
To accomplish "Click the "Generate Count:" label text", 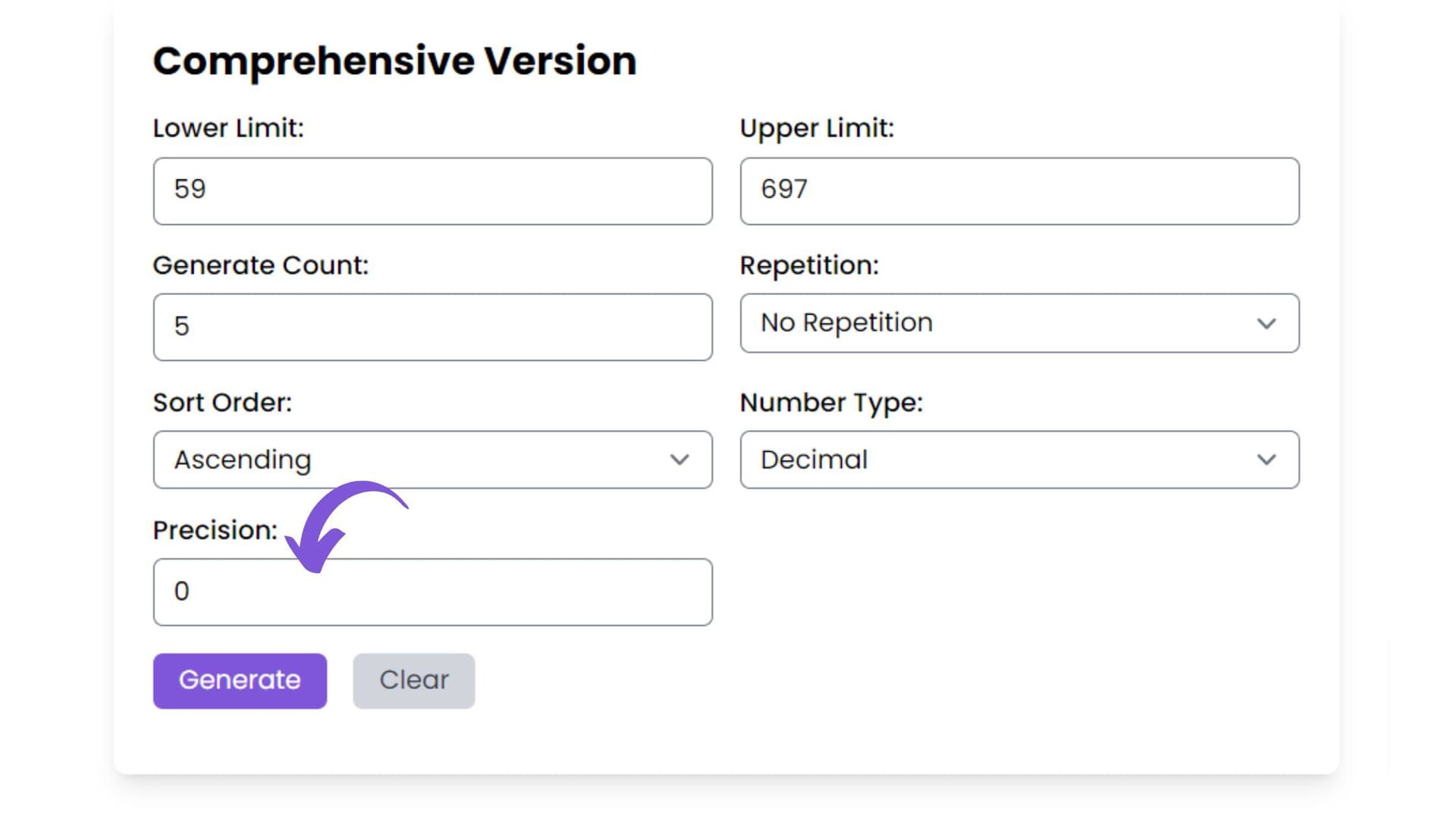I will click(x=260, y=265).
